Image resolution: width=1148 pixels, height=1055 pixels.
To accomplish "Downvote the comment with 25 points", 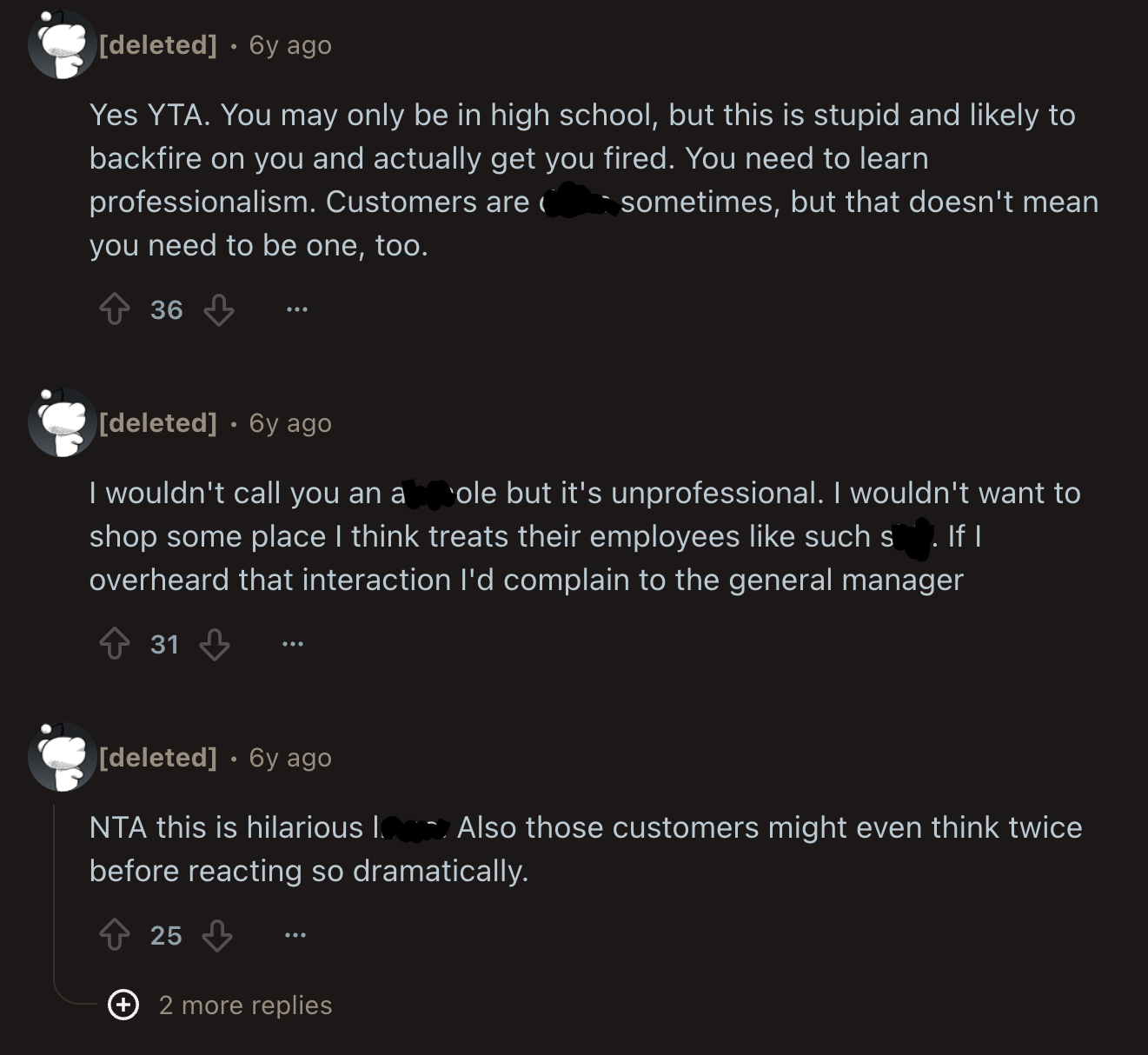I will pos(217,935).
